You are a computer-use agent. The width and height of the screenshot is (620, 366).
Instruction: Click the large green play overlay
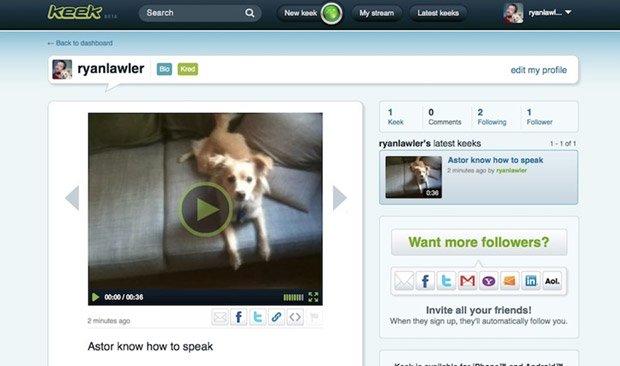(205, 209)
